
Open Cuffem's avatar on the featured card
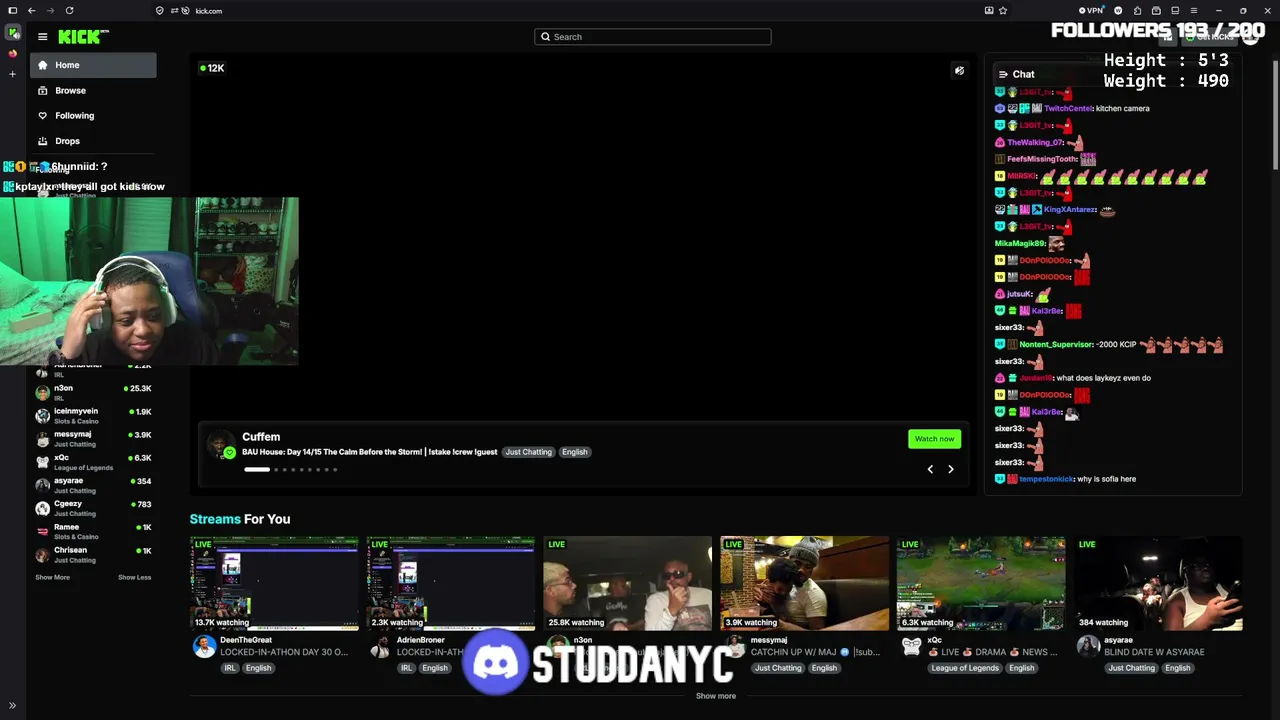click(x=221, y=444)
